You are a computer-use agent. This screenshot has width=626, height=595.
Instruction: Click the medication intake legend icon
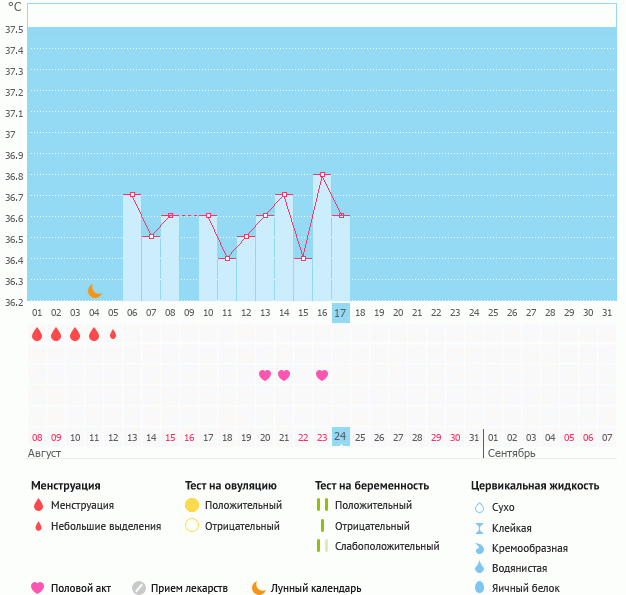click(139, 588)
